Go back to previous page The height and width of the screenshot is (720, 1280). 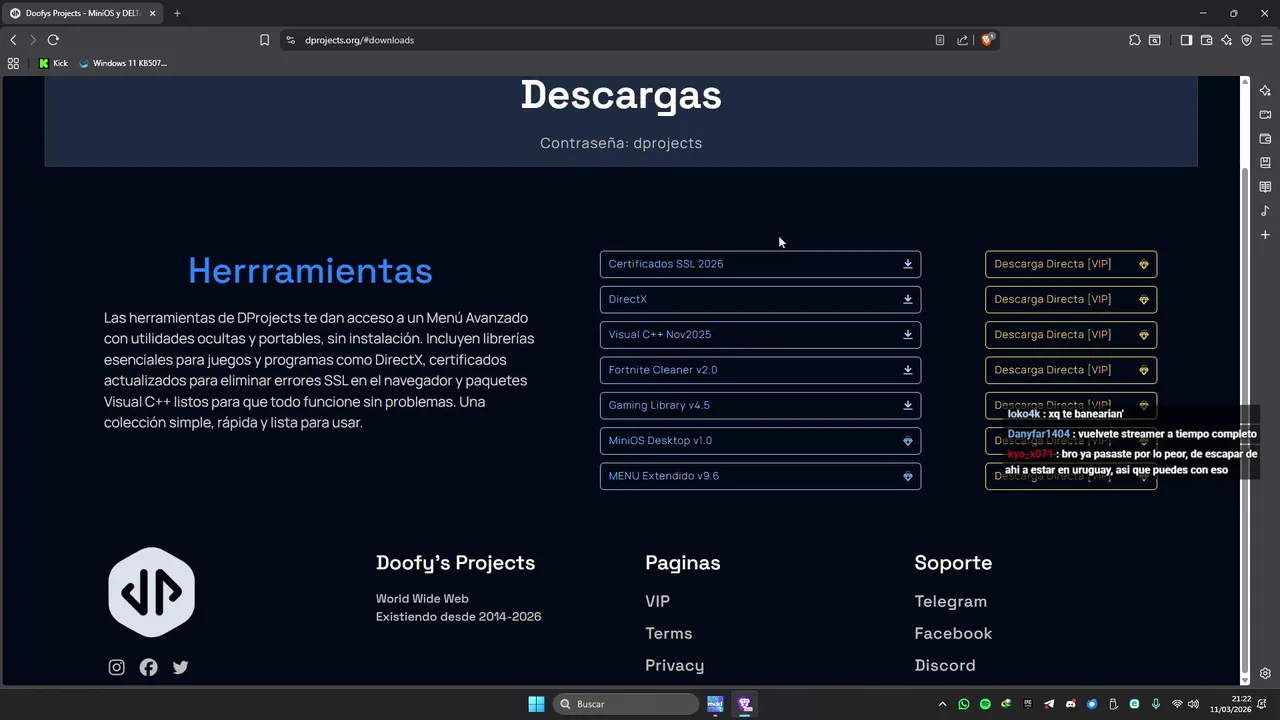click(x=13, y=40)
